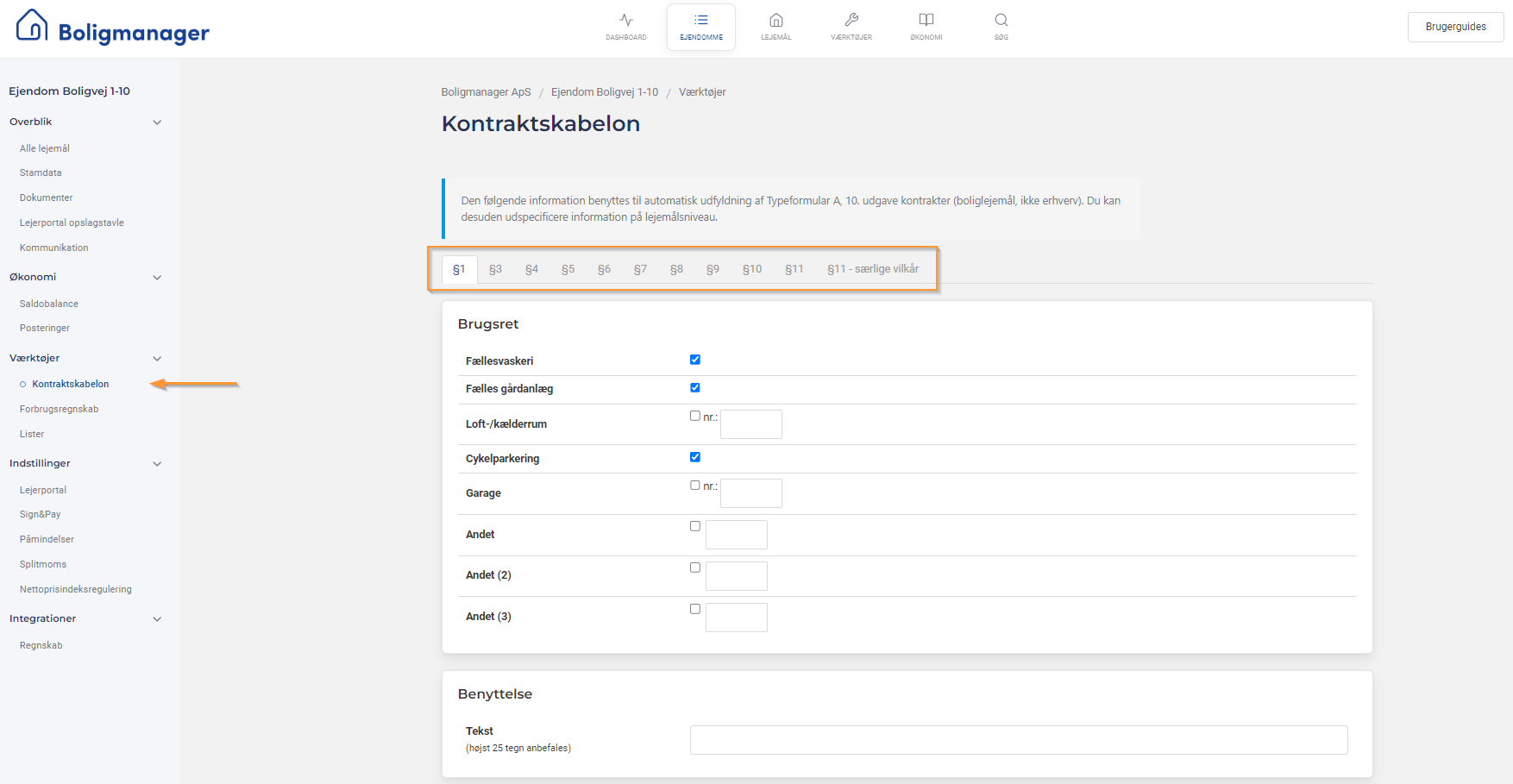Open the §6 tab
Viewport: 1513px width, 784px height.
[x=604, y=269]
